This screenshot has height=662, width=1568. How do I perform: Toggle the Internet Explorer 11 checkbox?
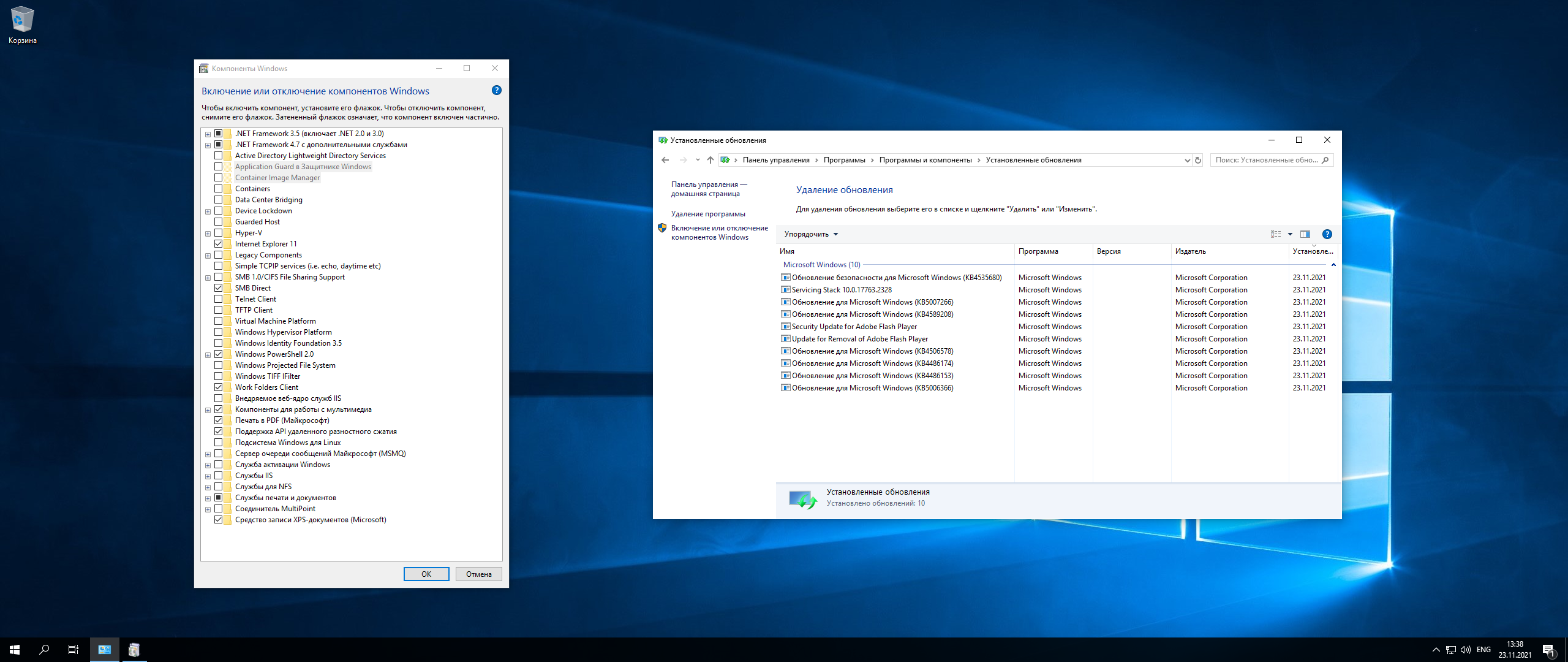[218, 244]
